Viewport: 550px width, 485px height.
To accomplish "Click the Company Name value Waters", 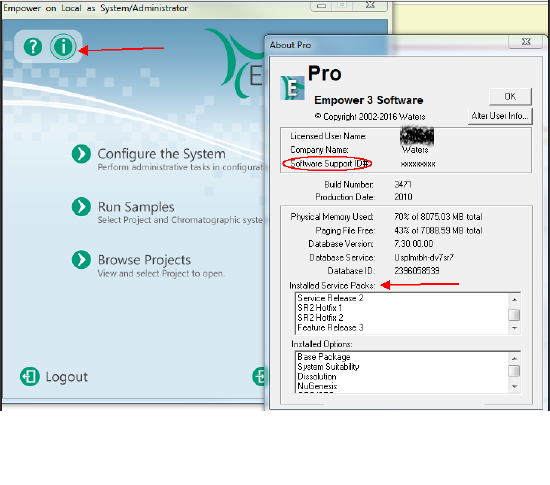I will tap(415, 150).
